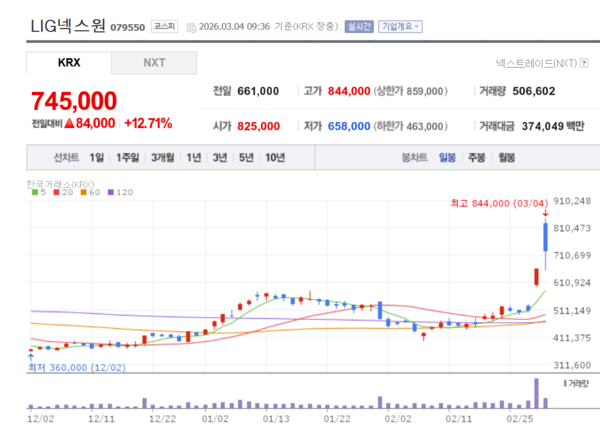
Task: Select the 10년 chart range
Action: [x=275, y=158]
